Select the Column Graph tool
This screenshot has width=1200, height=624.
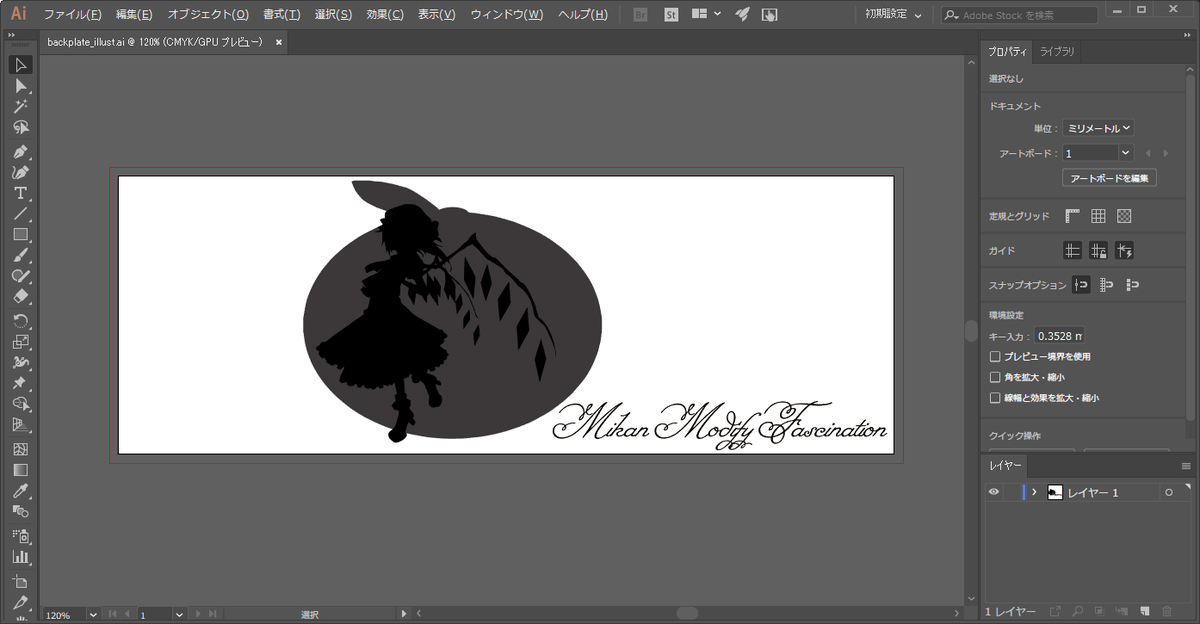tap(20, 556)
